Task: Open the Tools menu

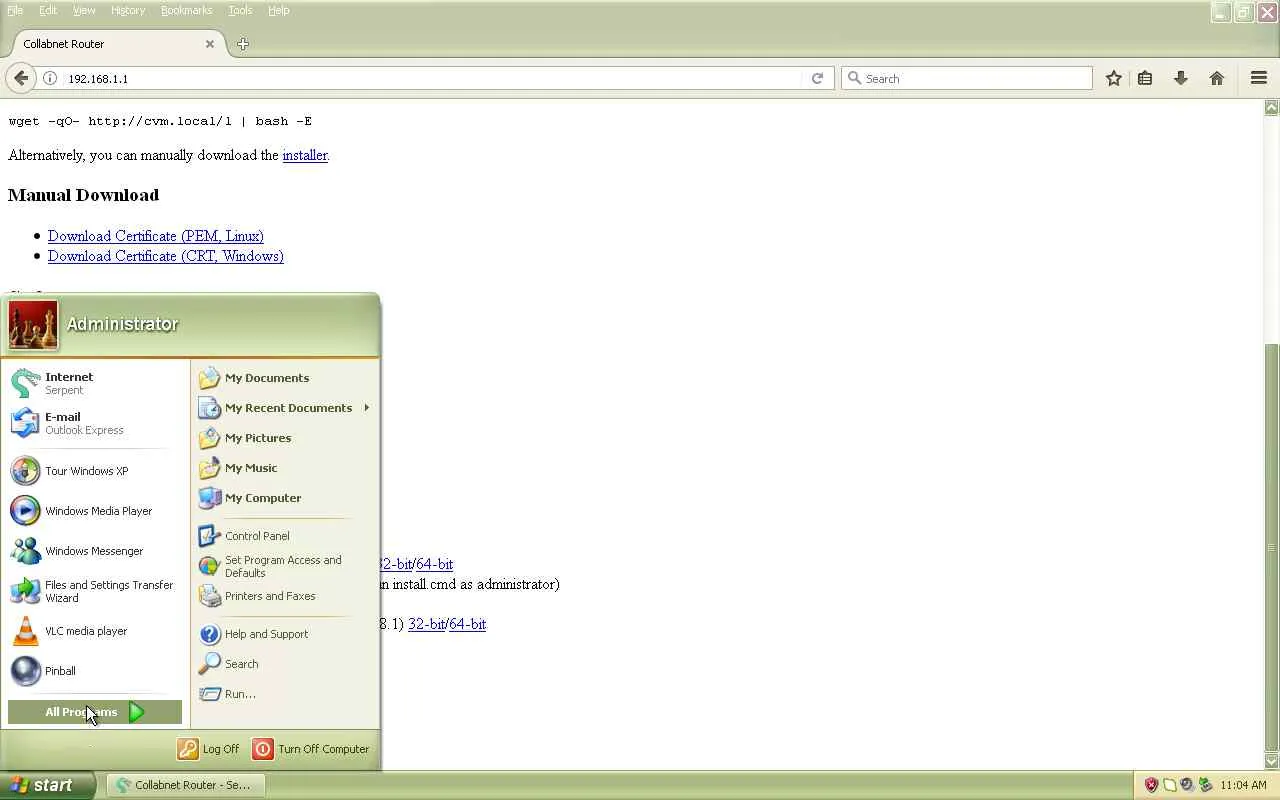Action: pyautogui.click(x=240, y=10)
